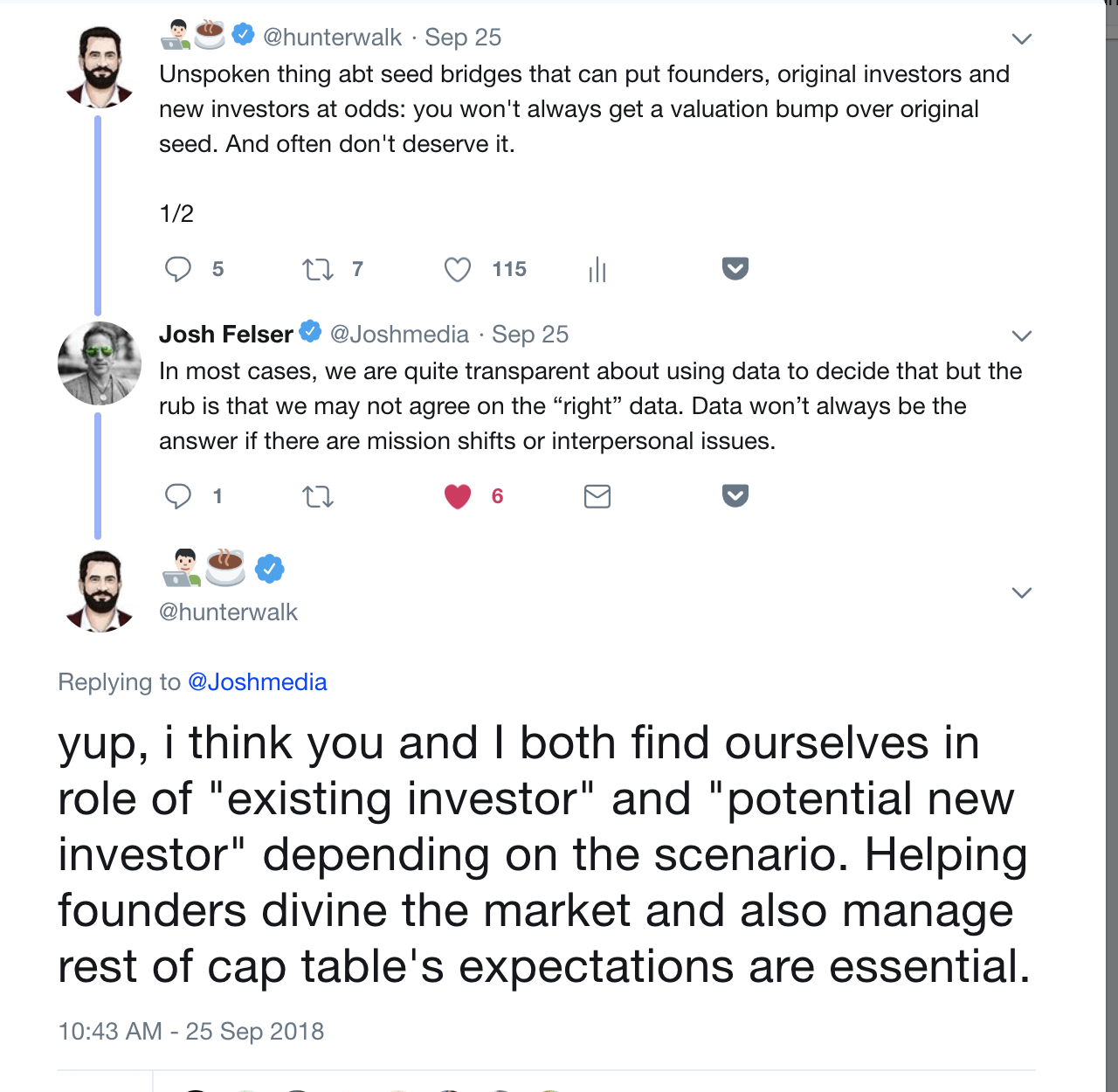Click Josh Felser's profile photo
1118x1092 pixels.
pos(100,363)
